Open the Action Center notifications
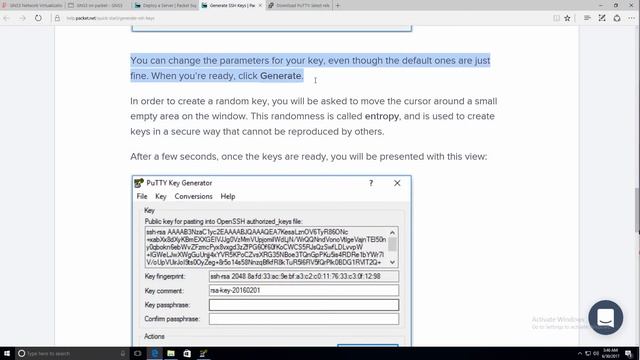Viewport: 640px width, 360px height. [x=629, y=353]
